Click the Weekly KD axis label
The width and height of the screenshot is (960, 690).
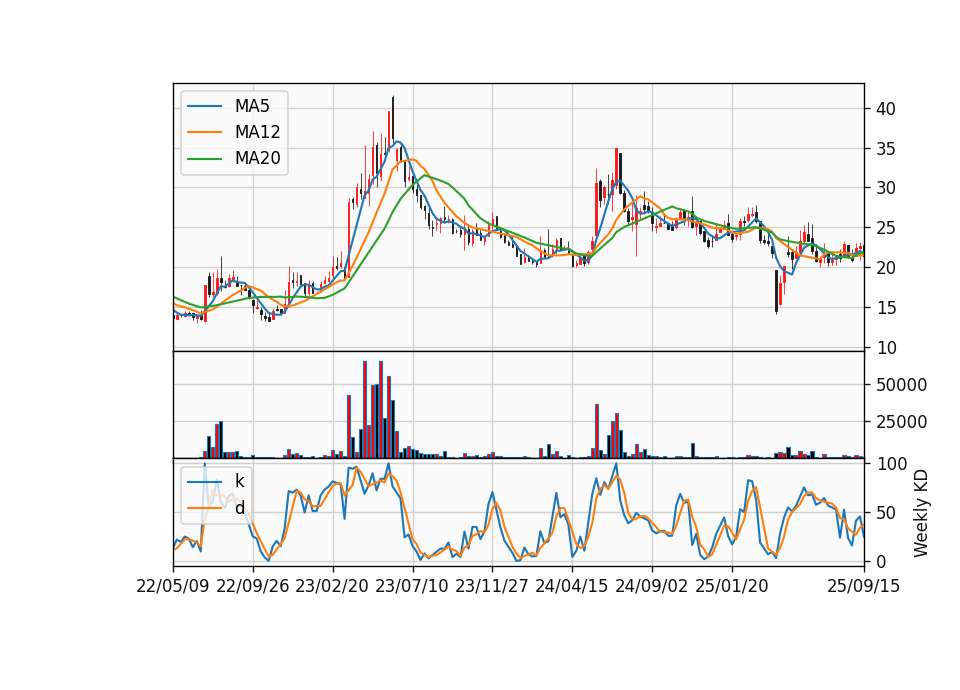click(x=921, y=513)
